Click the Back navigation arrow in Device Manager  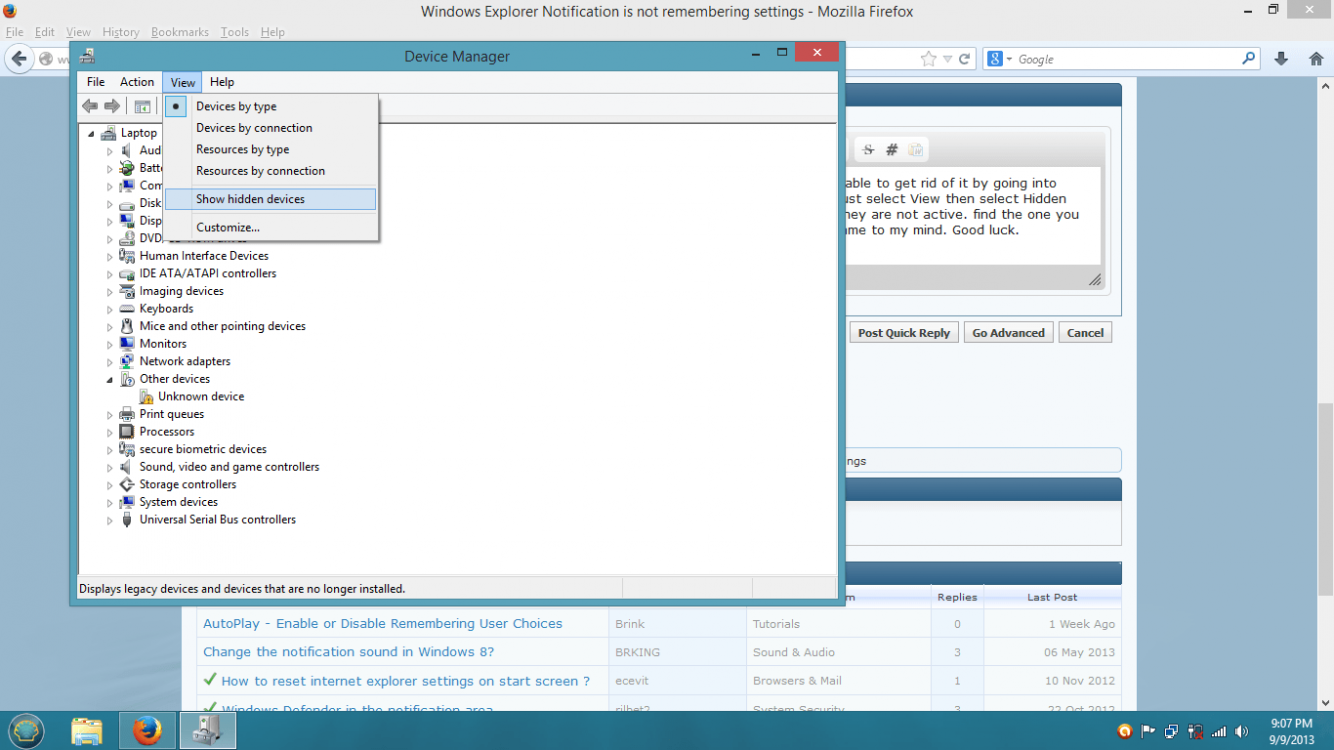[x=90, y=107]
